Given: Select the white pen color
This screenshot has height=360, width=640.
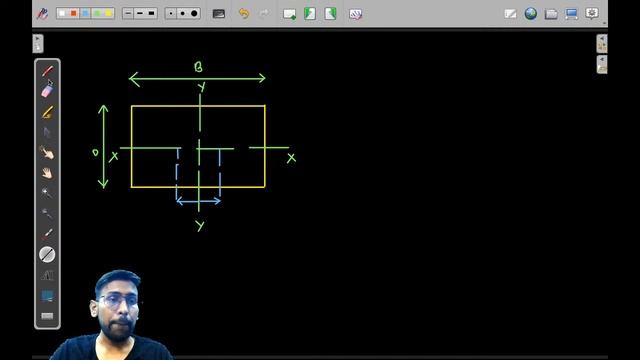Looking at the screenshot, I should click(62, 13).
